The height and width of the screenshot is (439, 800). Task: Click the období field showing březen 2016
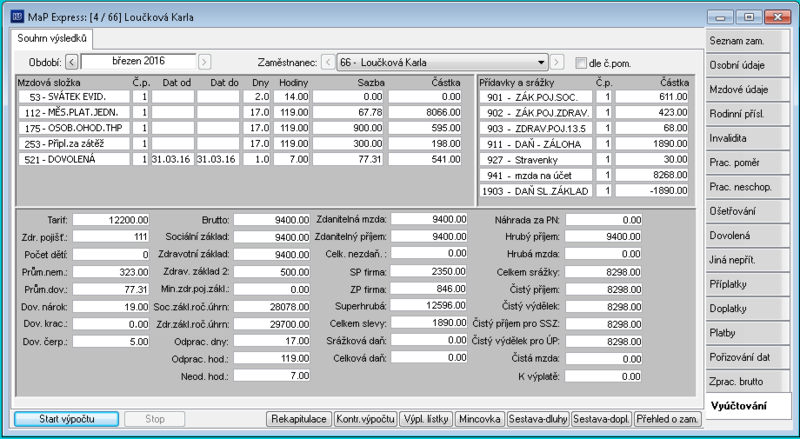coord(138,62)
